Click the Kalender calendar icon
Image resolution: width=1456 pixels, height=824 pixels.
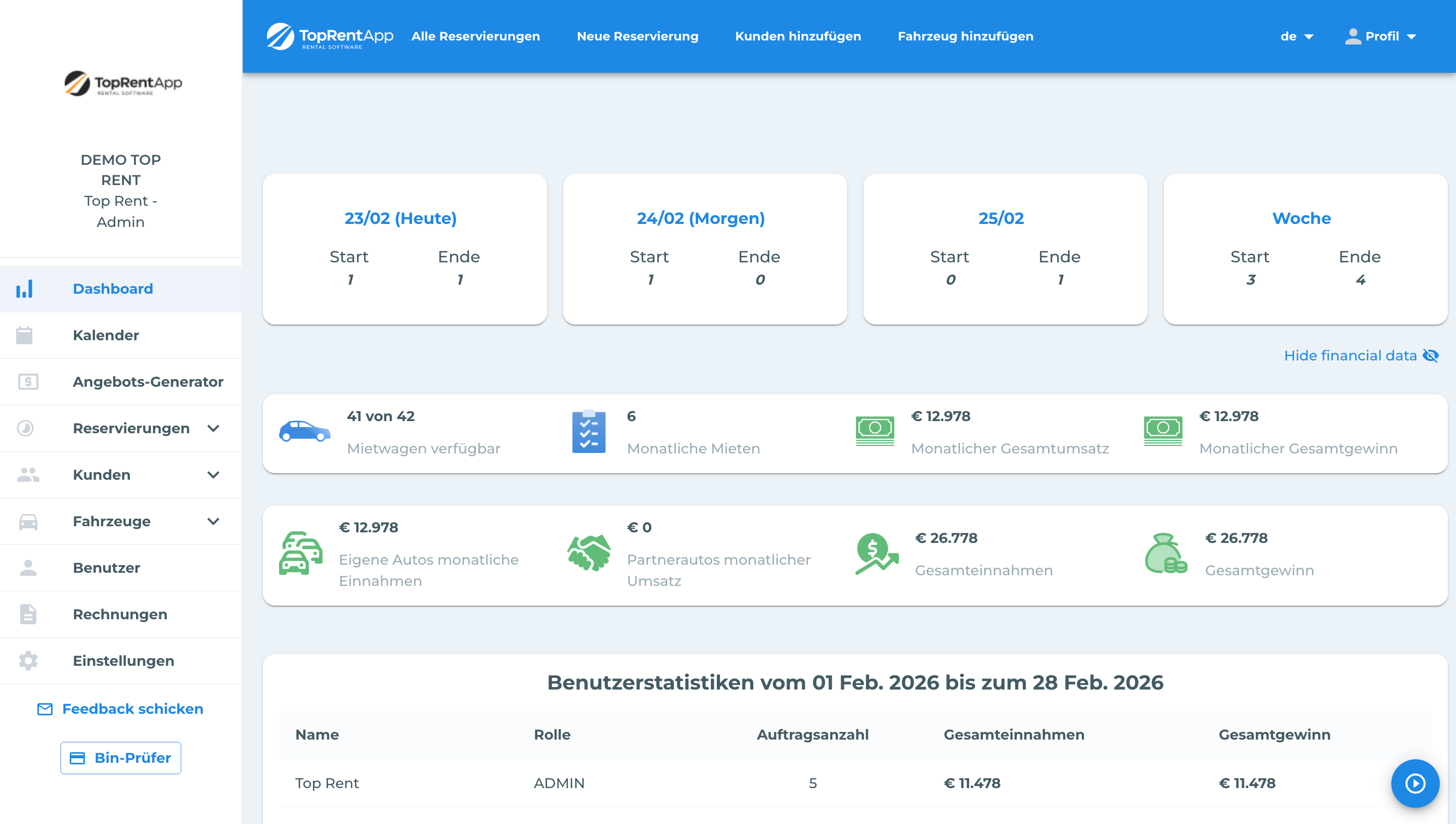tap(24, 335)
